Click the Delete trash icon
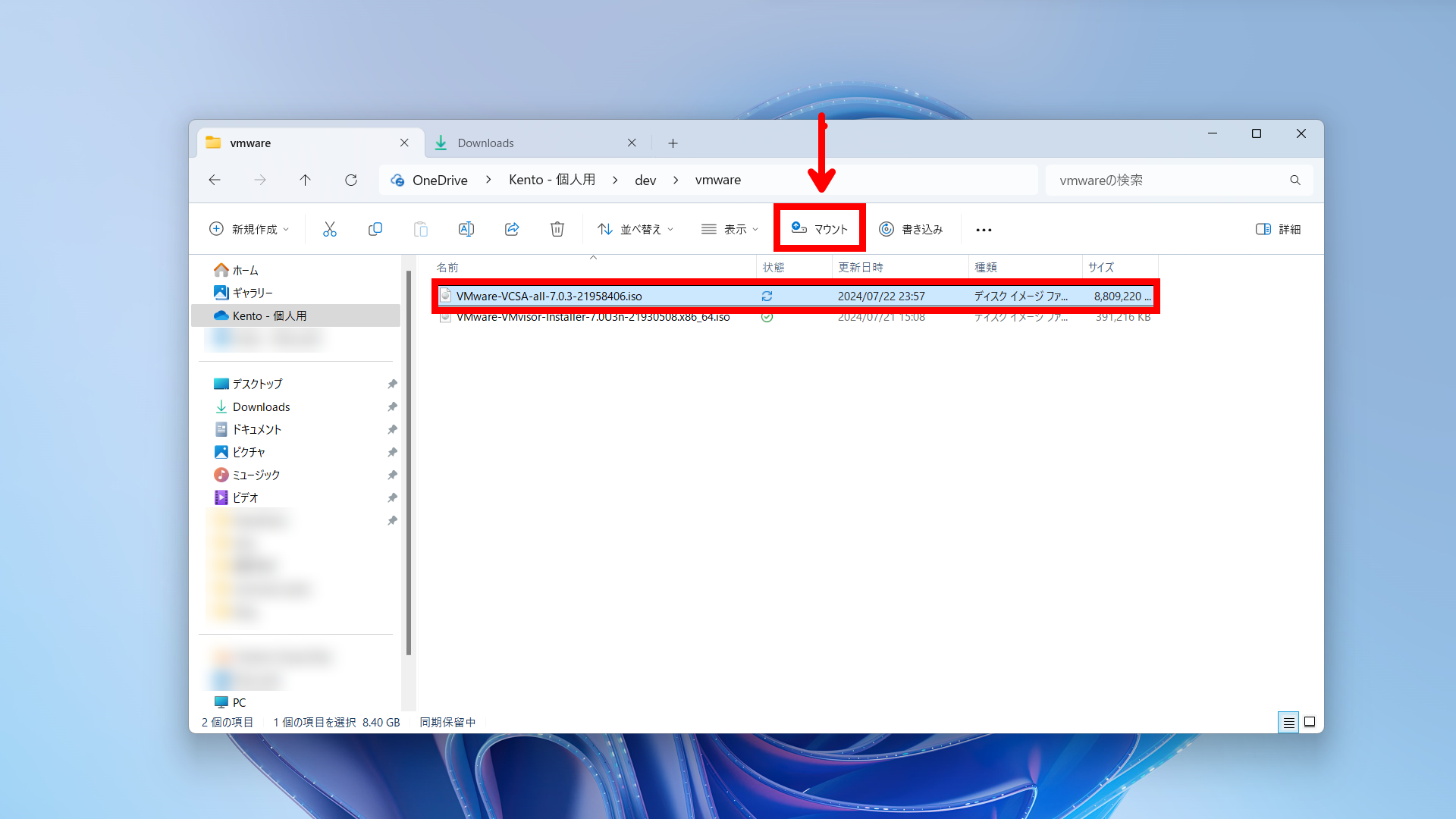Viewport: 1456px width, 819px height. coord(557,229)
